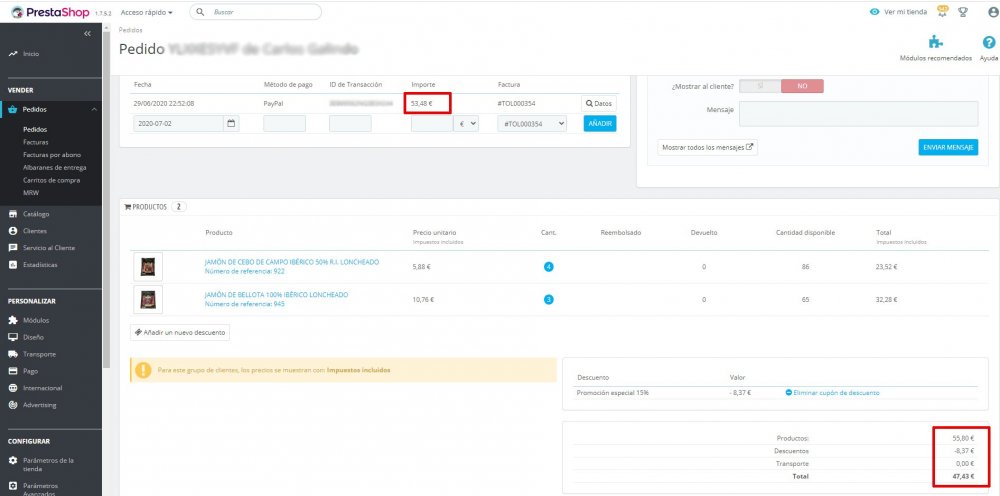Click the quantity 3 badge
The height and width of the screenshot is (496, 1000).
click(x=548, y=299)
